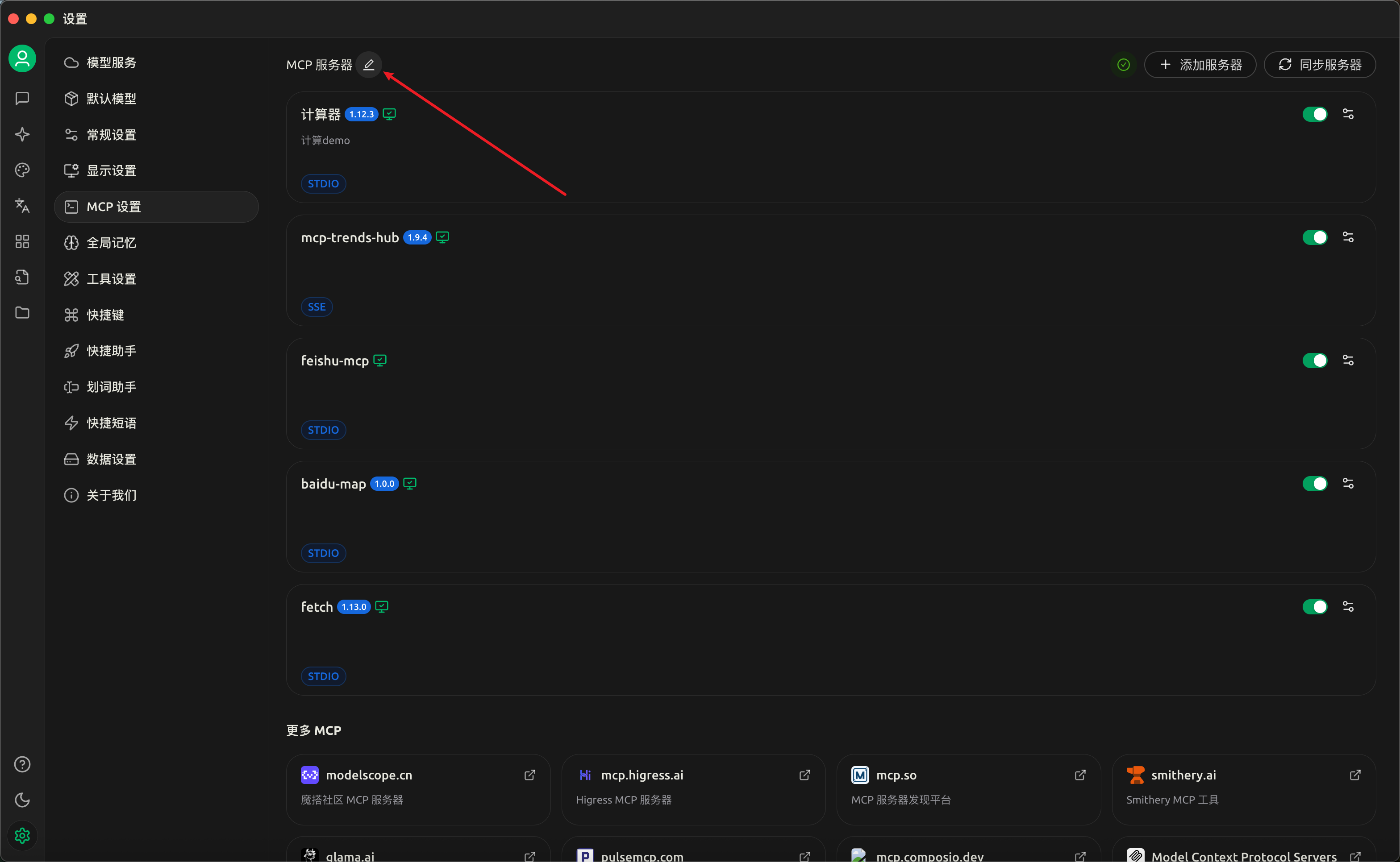Image resolution: width=1400 pixels, height=862 pixels.
Task: Open 默认模型 settings page
Action: [x=156, y=99]
